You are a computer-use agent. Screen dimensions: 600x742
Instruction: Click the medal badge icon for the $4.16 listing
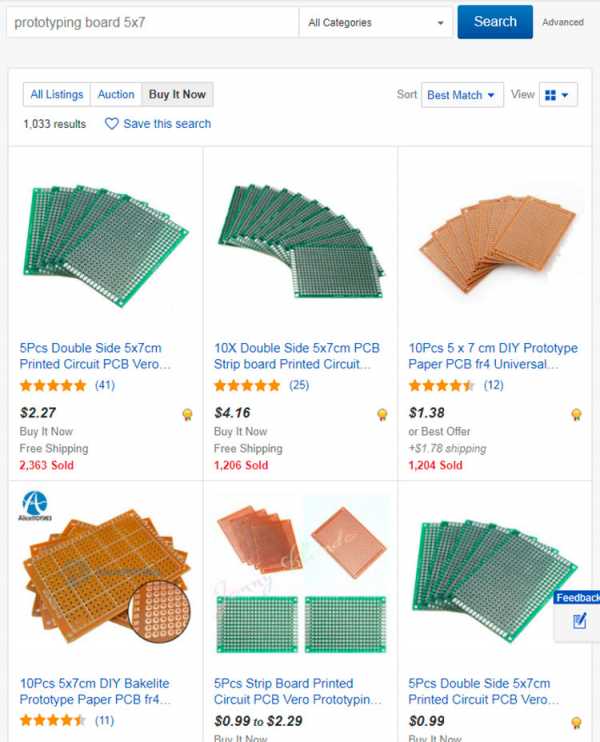(x=382, y=415)
